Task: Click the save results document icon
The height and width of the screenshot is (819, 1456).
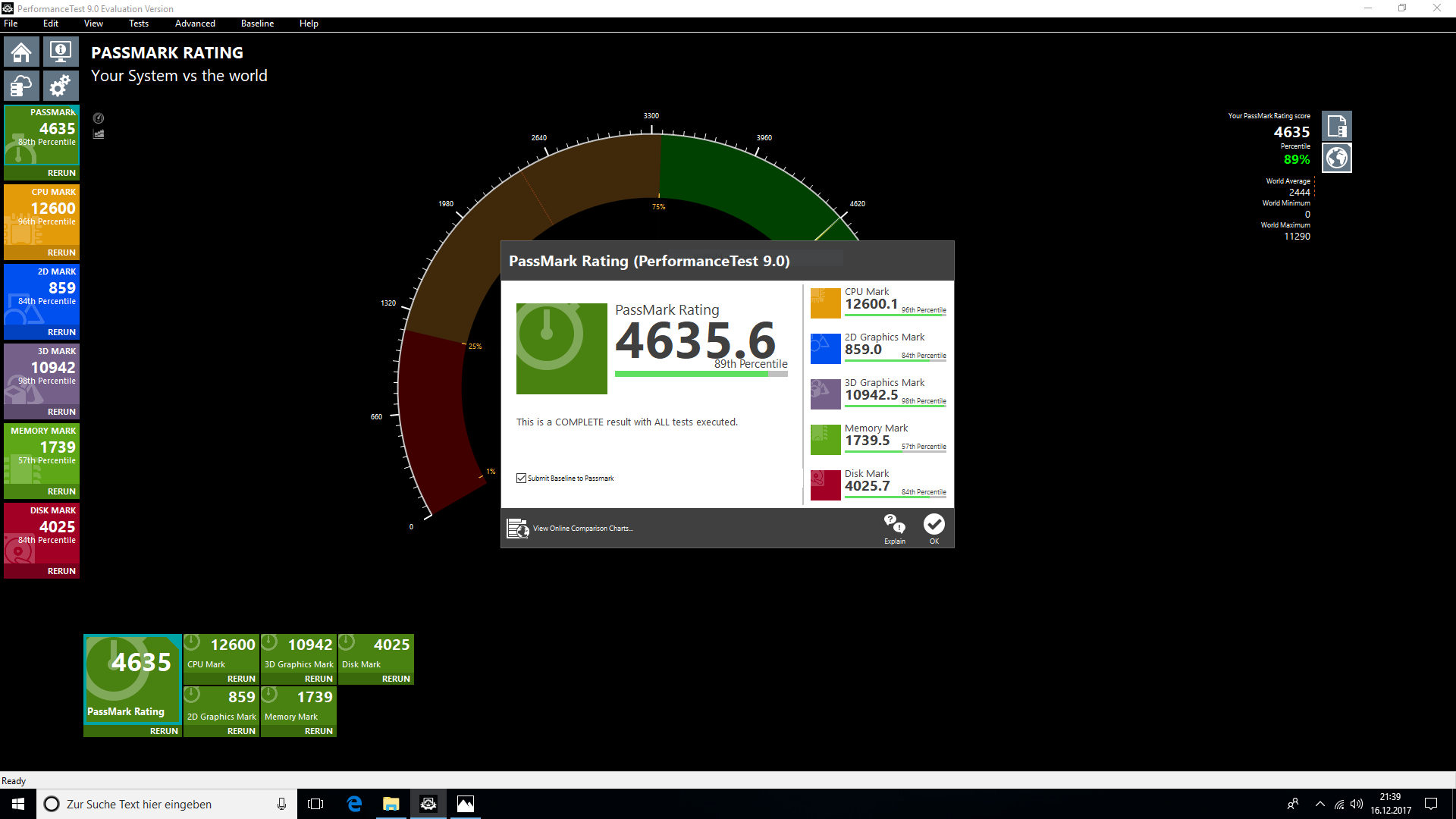Action: (x=1337, y=126)
